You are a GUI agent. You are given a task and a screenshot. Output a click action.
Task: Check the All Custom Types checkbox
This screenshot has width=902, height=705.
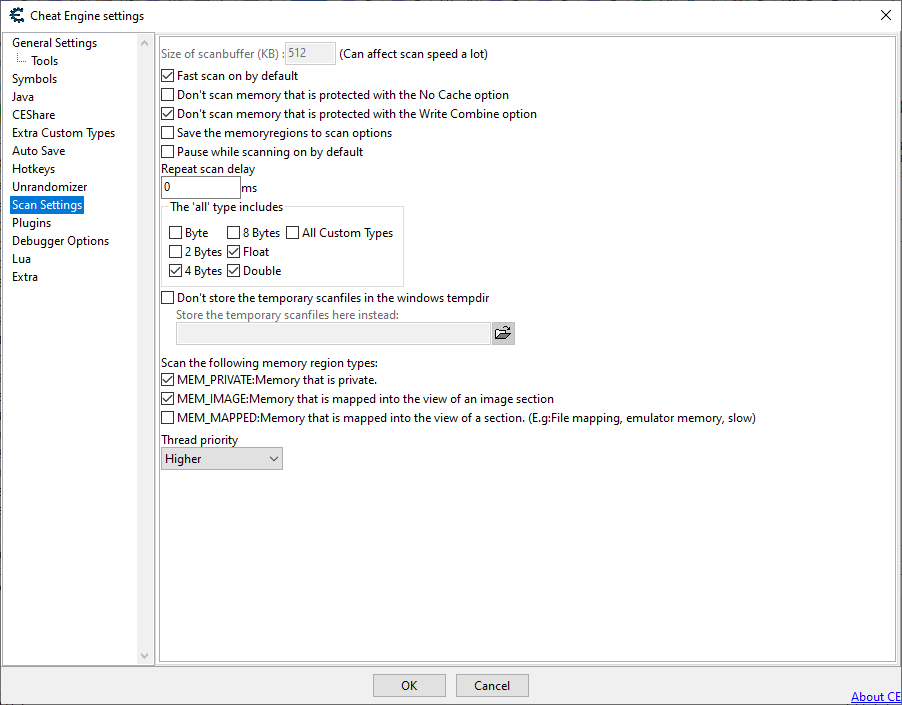293,233
